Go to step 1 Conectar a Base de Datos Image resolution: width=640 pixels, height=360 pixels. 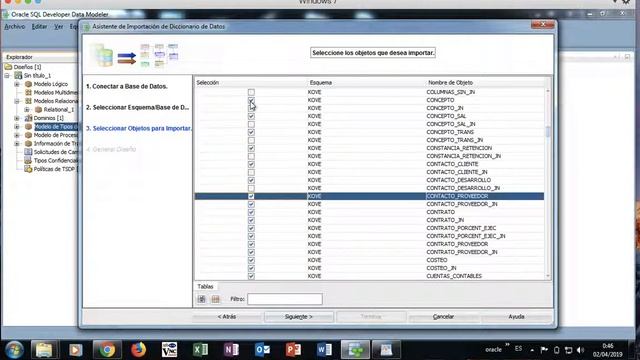click(127, 87)
